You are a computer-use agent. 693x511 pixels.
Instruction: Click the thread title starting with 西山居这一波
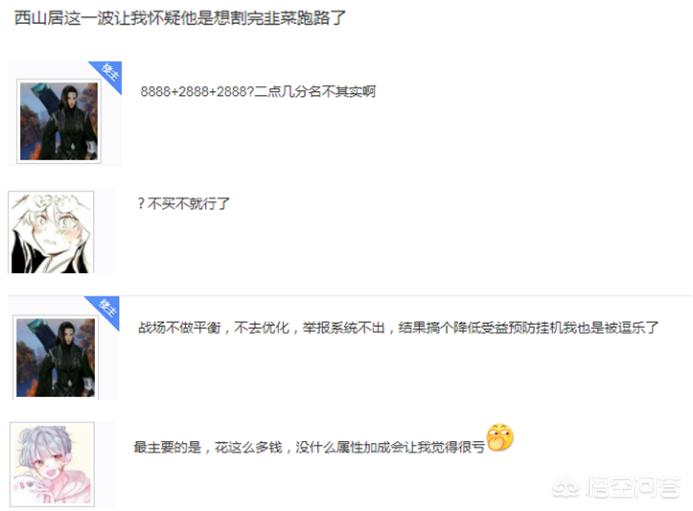pos(180,18)
